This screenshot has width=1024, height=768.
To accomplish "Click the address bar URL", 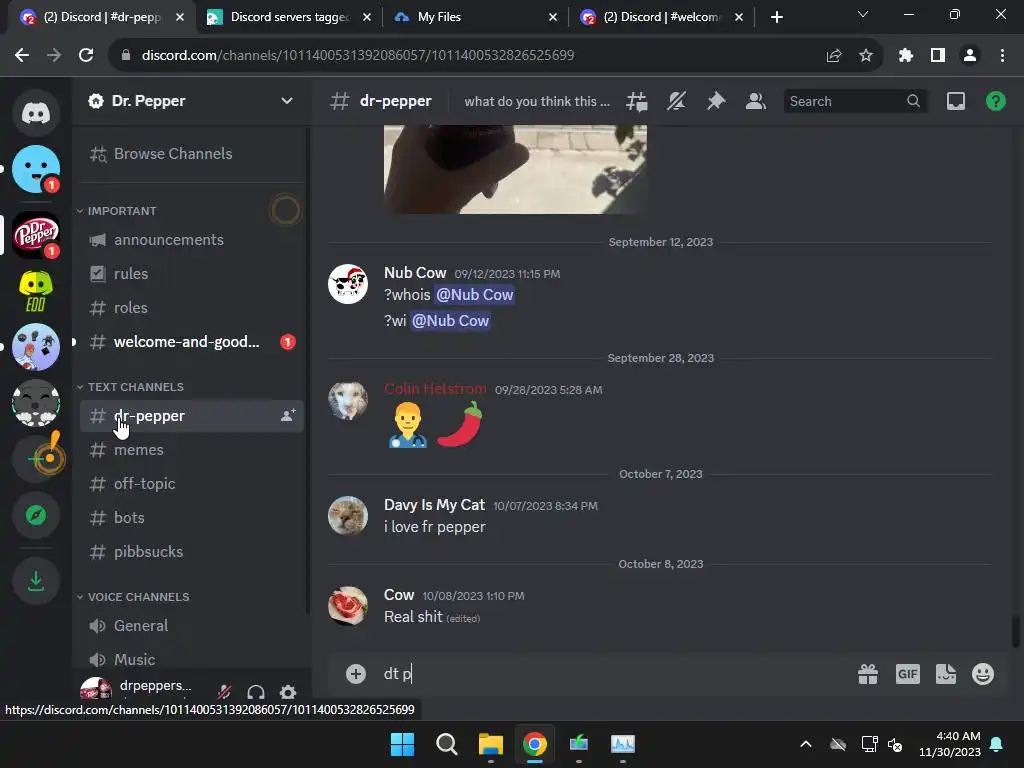I will (358, 56).
